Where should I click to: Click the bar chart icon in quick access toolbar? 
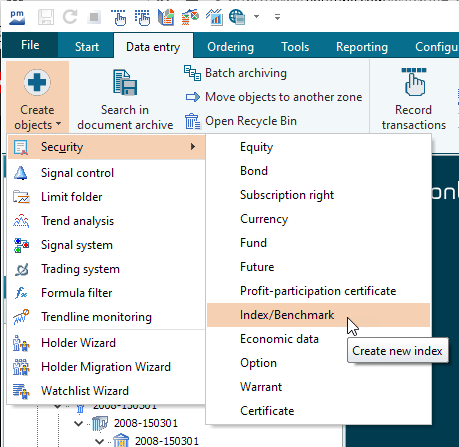(x=214, y=17)
